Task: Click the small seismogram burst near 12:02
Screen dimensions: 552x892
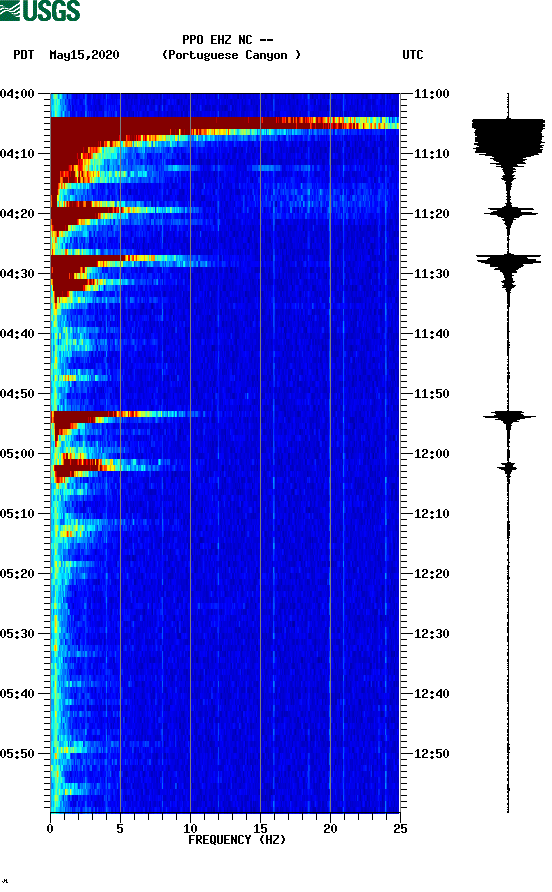Action: tap(508, 468)
